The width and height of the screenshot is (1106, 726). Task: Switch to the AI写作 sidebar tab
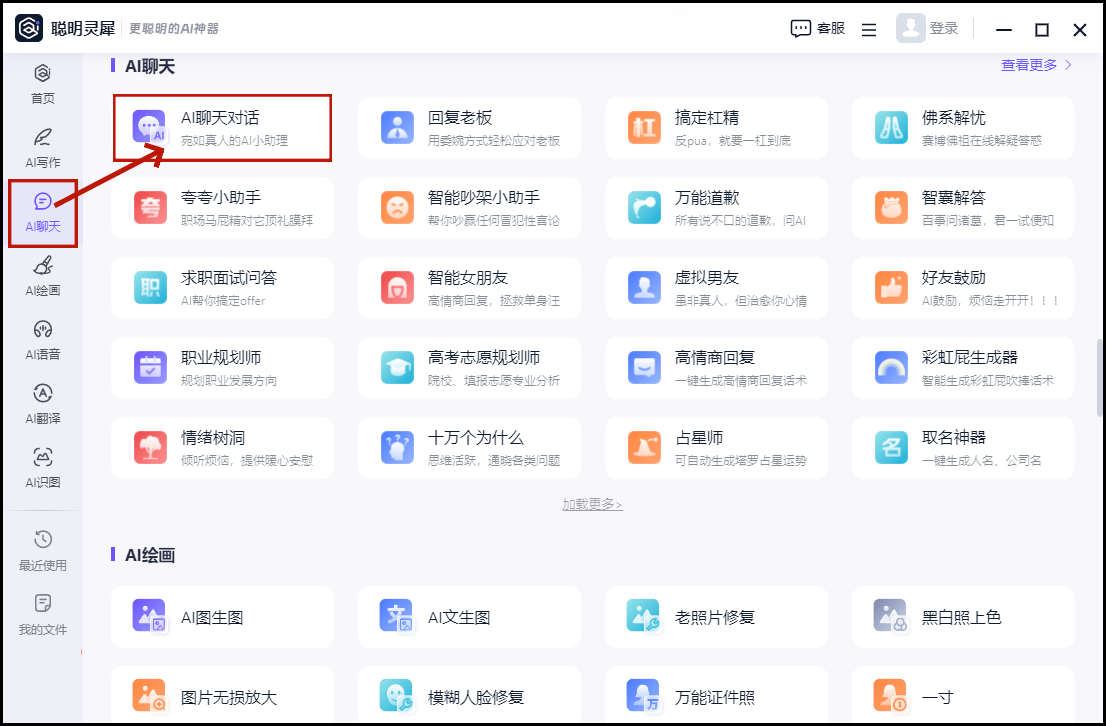pos(43,147)
